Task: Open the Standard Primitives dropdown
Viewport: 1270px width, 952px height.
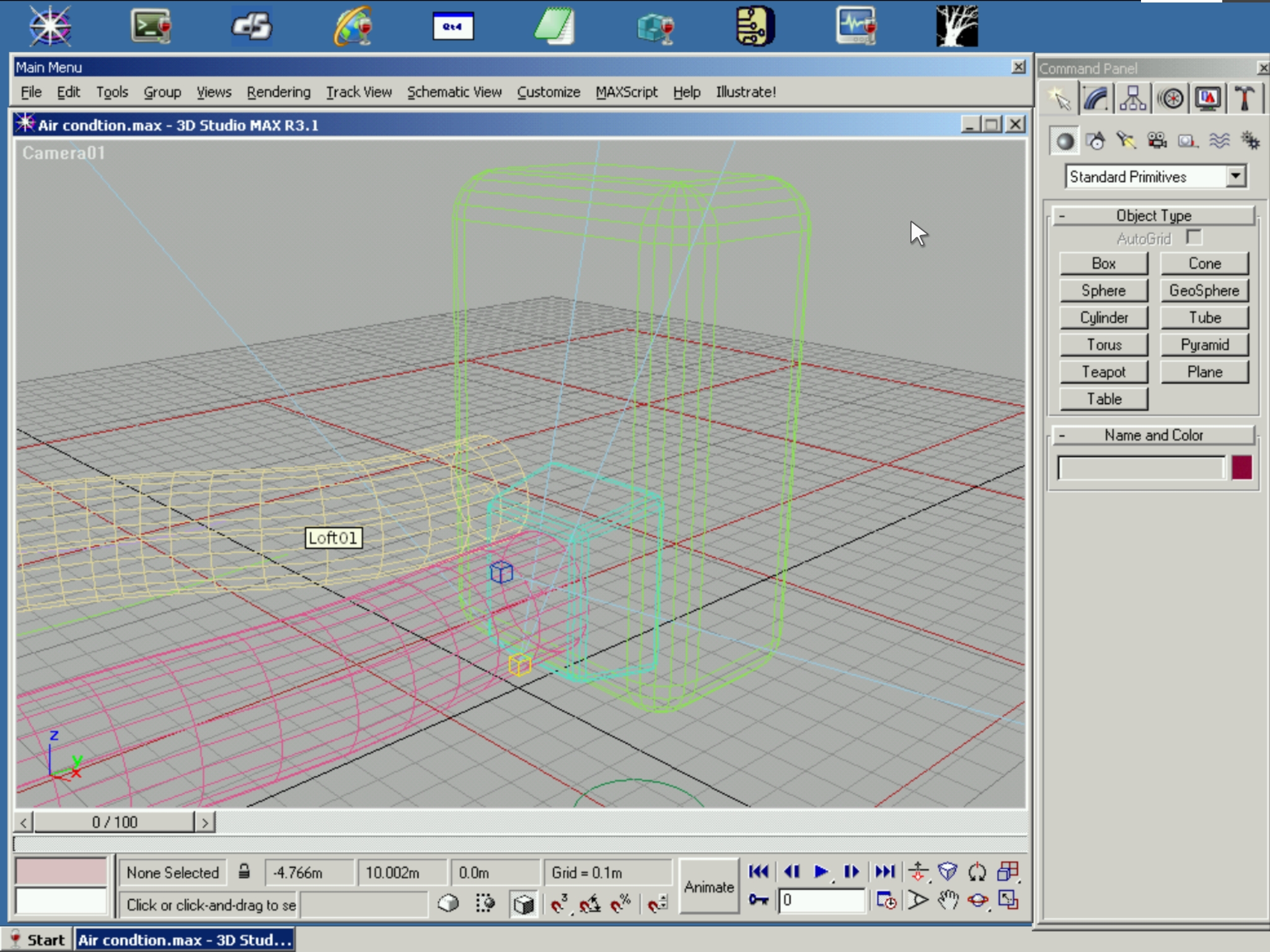Action: pyautogui.click(x=1235, y=177)
